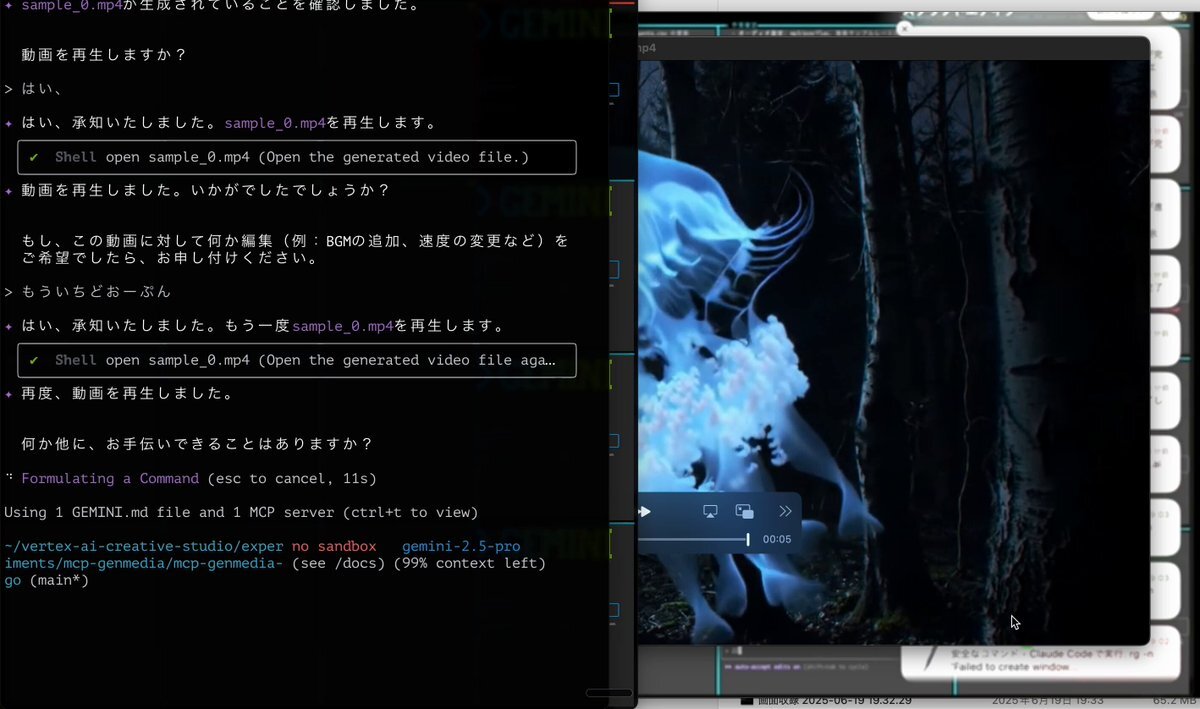
Task: Select the Shell box ending with 'file aga…'
Action: (297, 360)
